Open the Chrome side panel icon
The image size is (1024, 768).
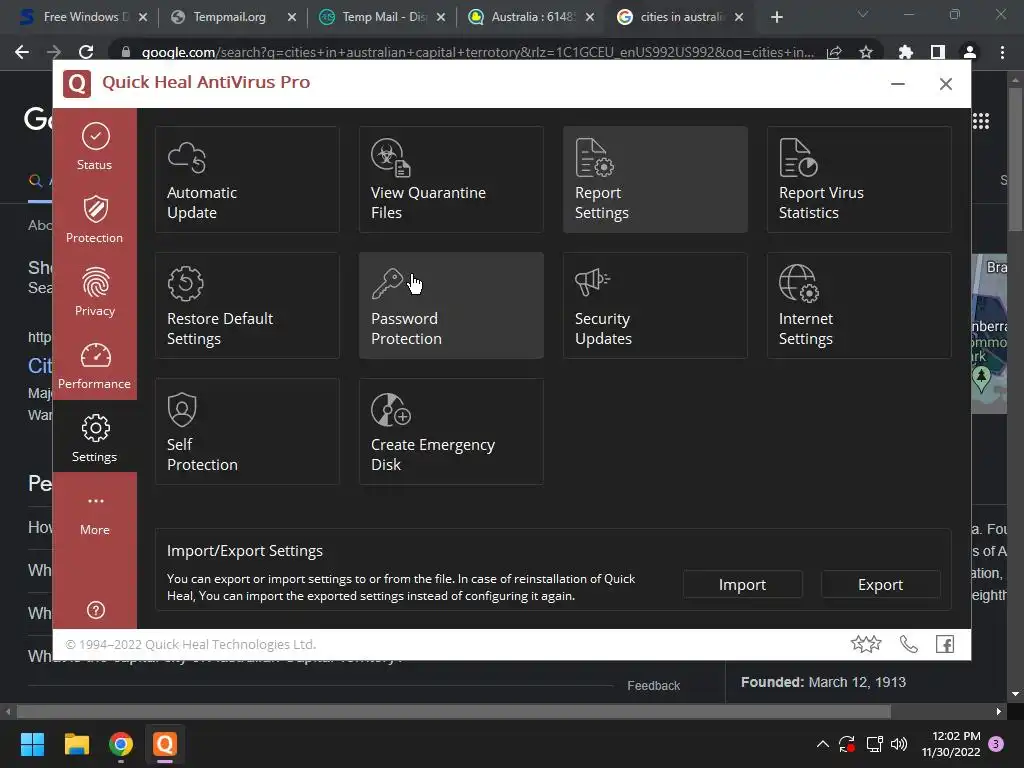click(938, 52)
